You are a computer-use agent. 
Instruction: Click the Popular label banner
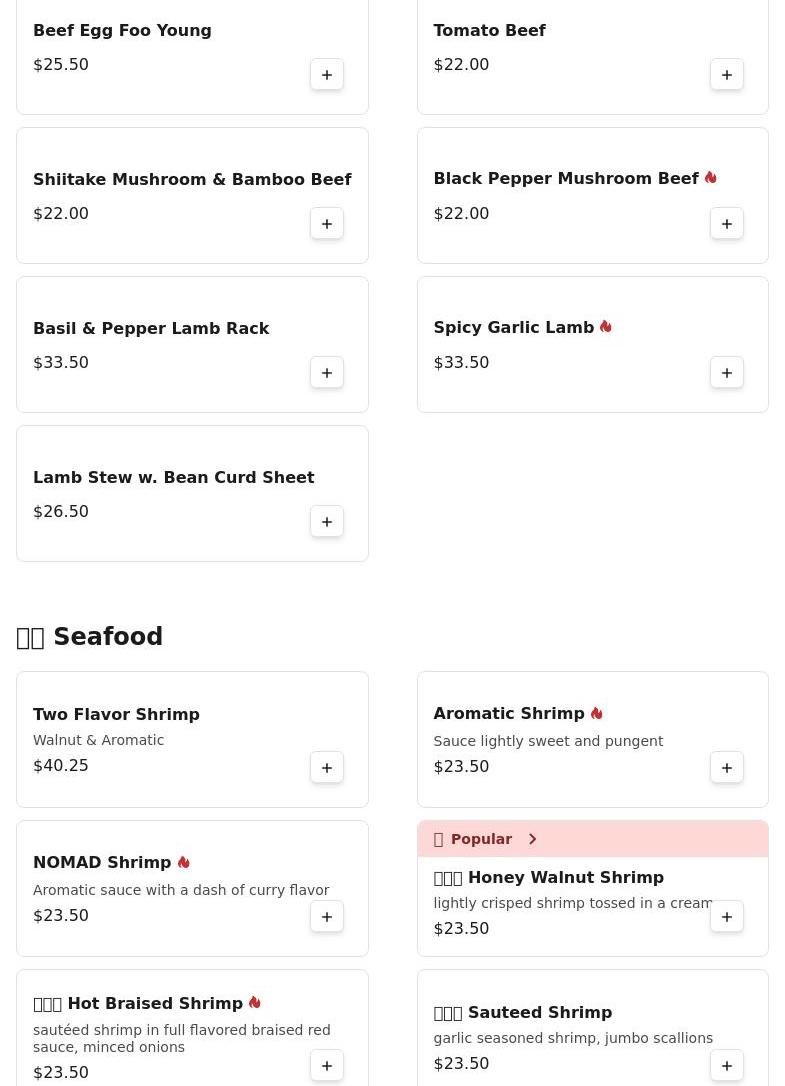[x=480, y=839]
